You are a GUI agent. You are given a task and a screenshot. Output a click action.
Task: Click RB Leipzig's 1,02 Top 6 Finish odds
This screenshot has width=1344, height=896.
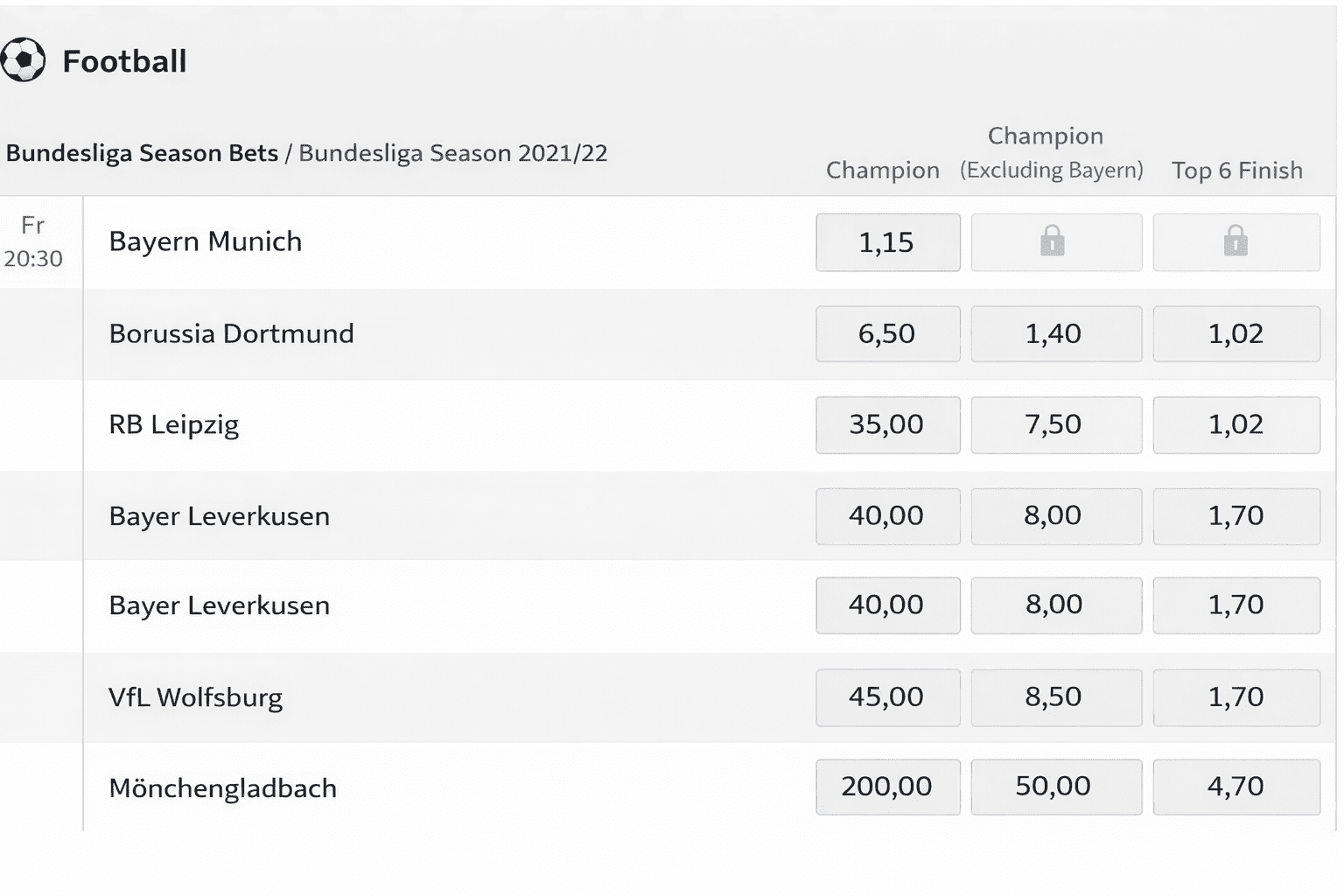[x=1235, y=425]
